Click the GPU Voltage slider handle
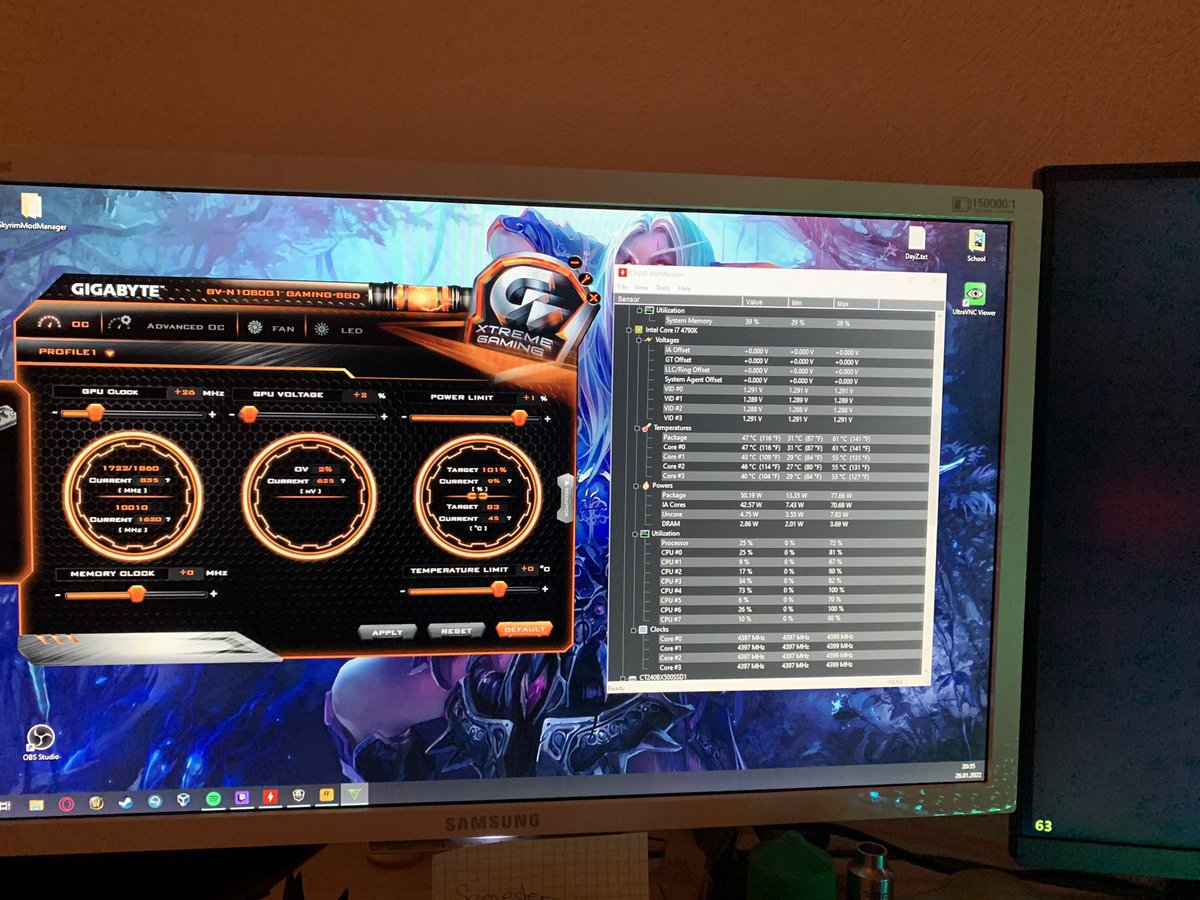Screen dimensions: 1200x900 (251, 415)
